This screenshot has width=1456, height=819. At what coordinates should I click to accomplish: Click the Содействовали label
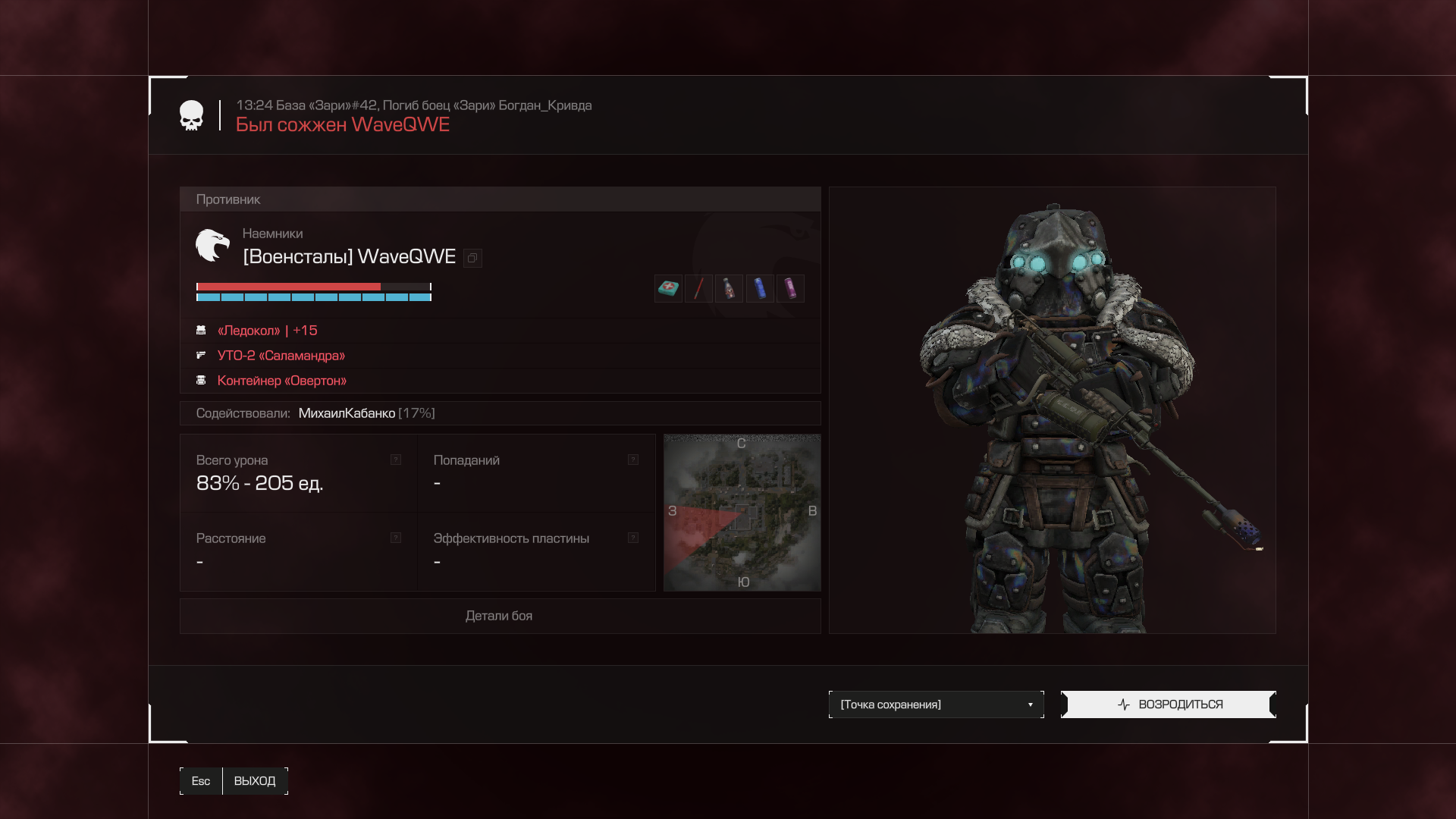point(243,413)
